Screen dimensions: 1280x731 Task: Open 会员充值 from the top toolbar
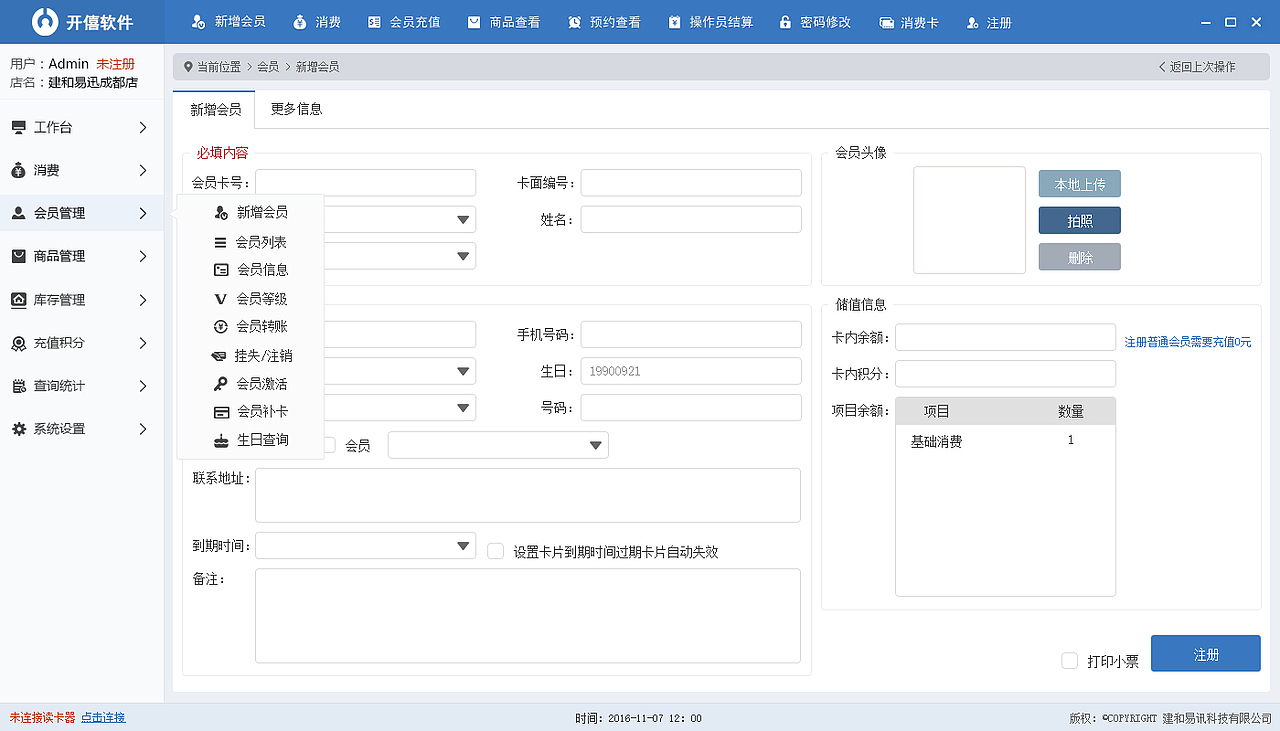point(403,21)
